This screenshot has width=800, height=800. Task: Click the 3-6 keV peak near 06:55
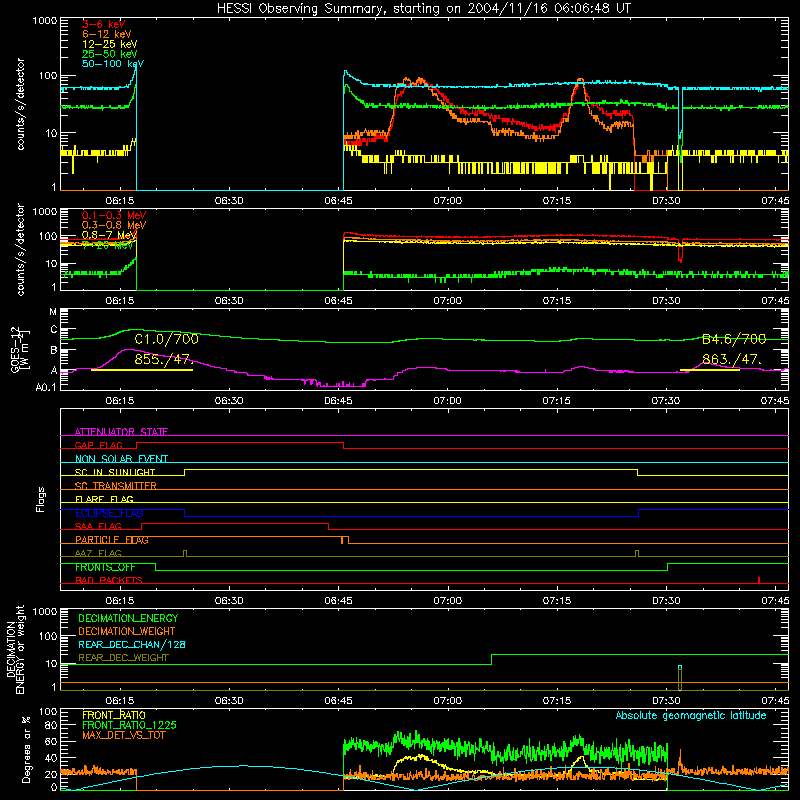420,81
